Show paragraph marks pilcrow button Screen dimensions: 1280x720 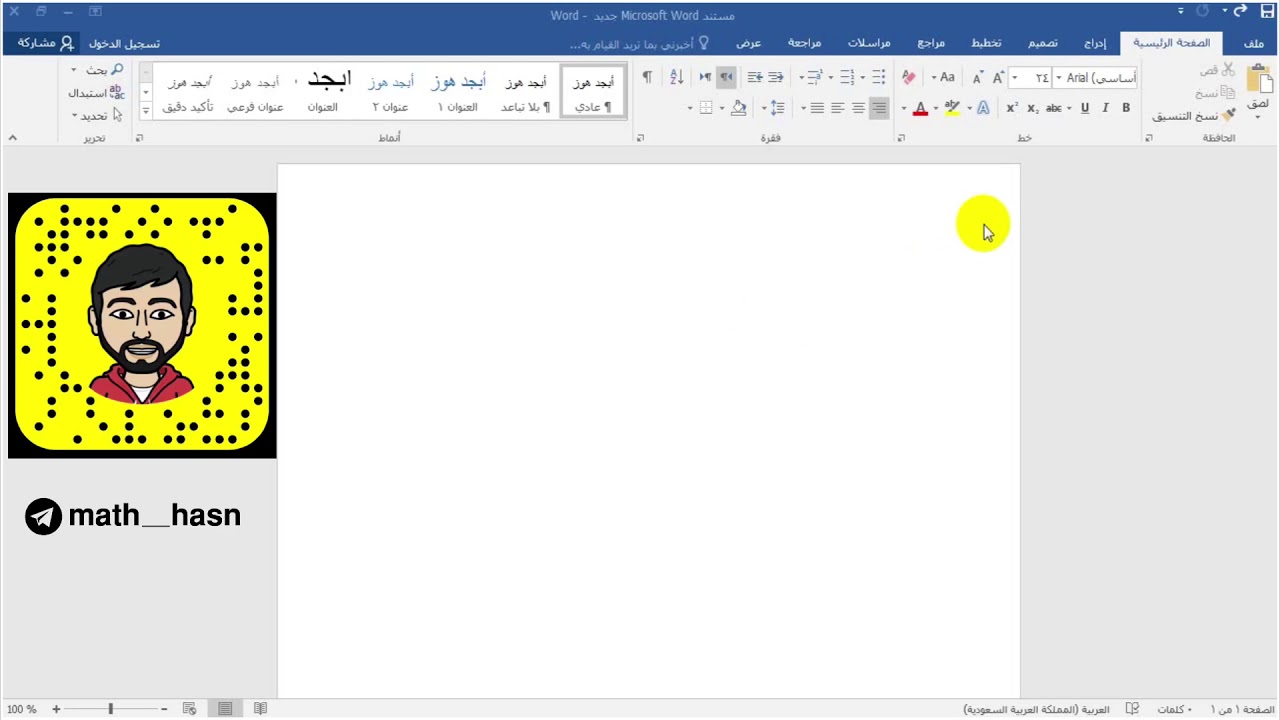click(647, 78)
